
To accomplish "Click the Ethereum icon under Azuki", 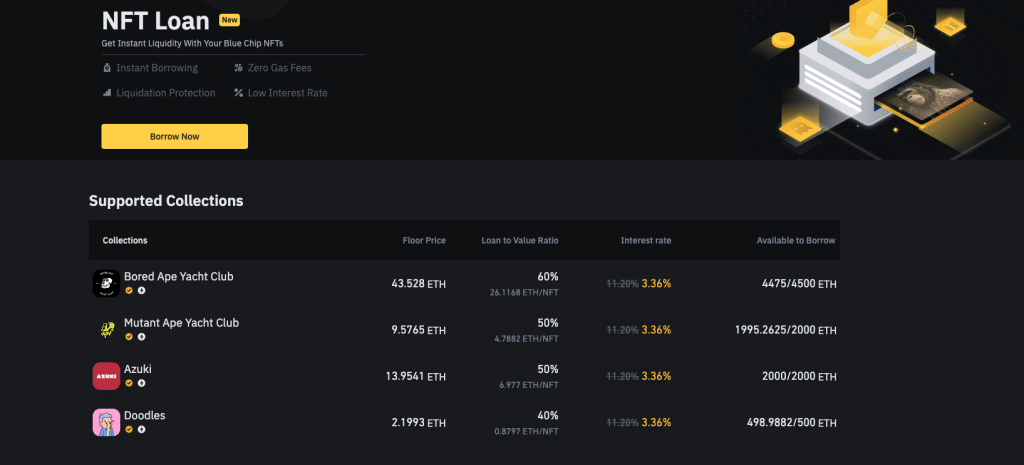I will 141,383.
